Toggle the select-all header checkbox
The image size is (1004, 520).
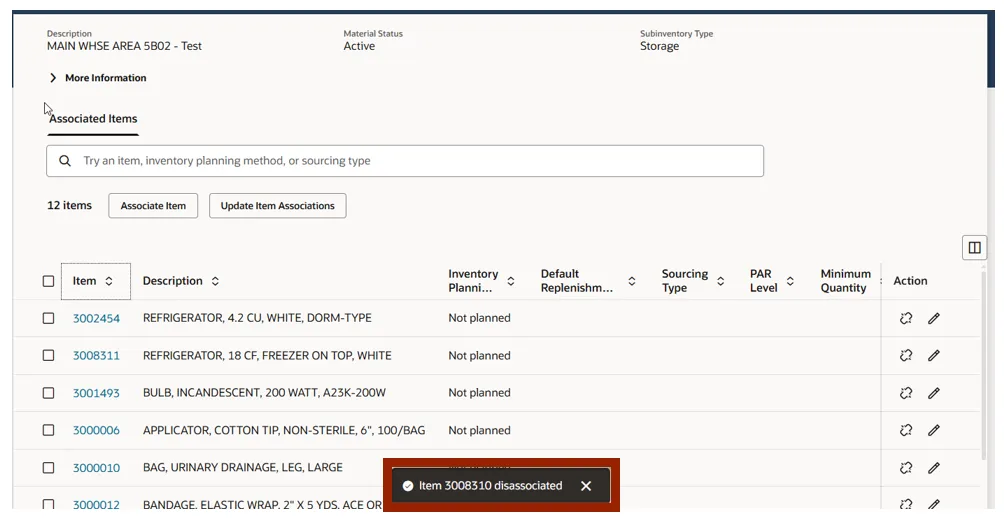tap(48, 281)
